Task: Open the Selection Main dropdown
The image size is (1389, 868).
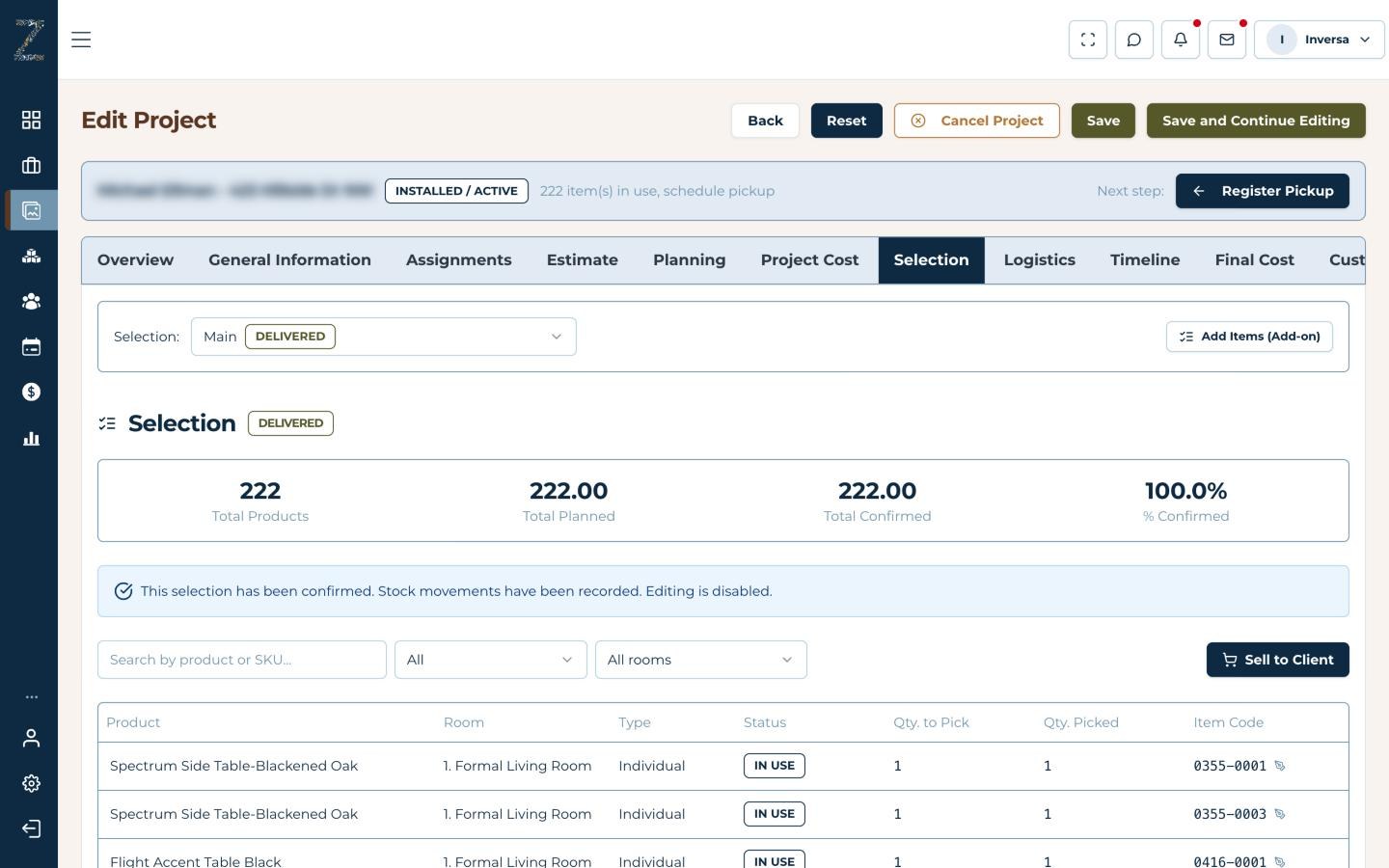Action: (x=384, y=337)
